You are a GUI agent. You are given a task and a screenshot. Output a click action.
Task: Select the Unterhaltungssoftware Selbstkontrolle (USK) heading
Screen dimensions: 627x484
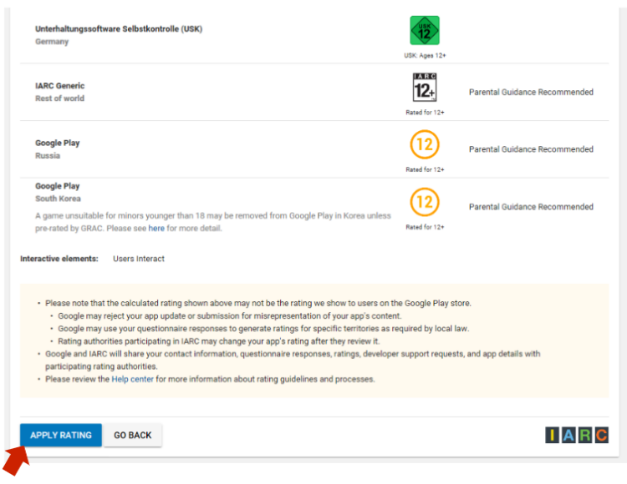click(116, 29)
